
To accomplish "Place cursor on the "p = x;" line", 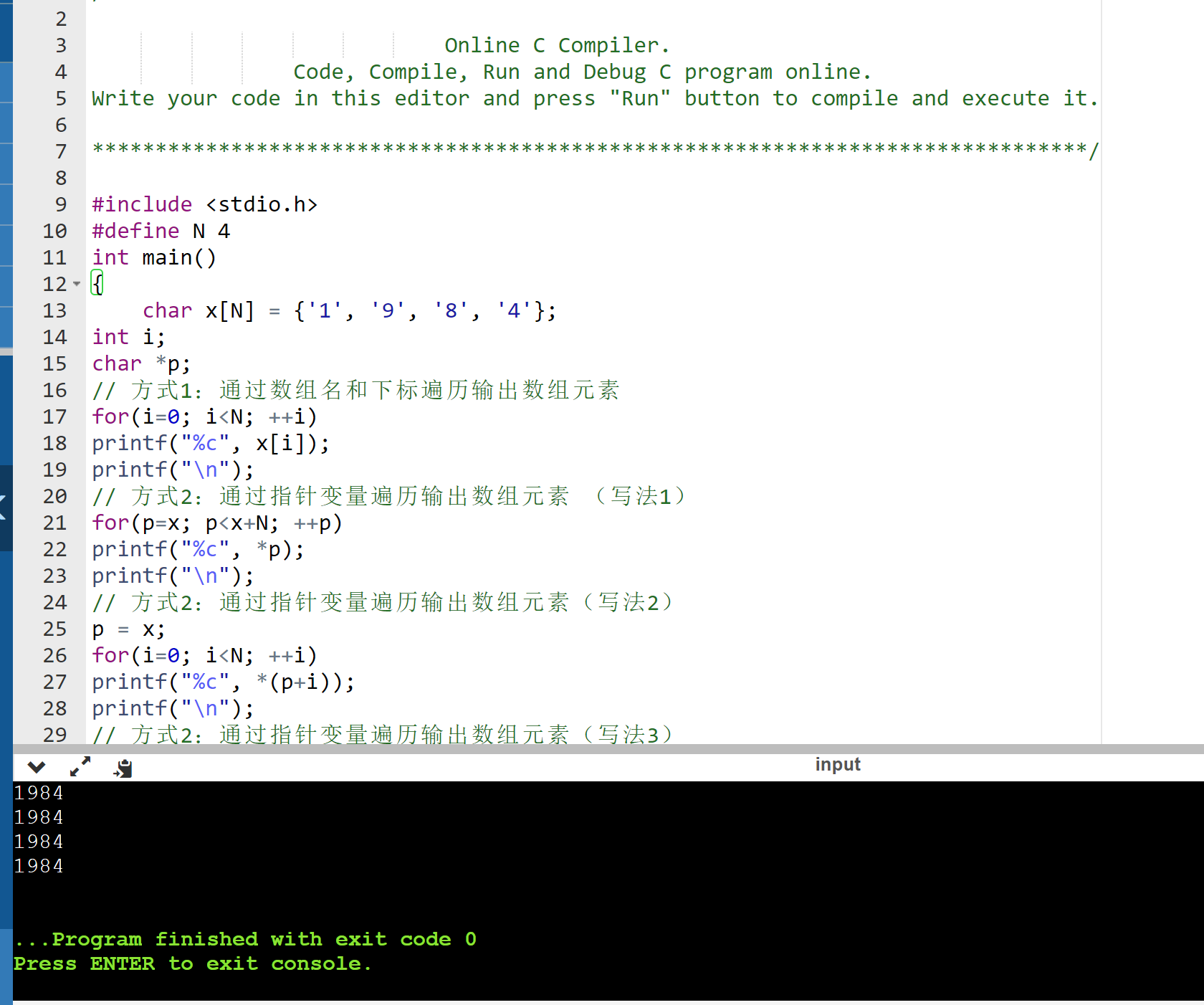I will [x=129, y=629].
